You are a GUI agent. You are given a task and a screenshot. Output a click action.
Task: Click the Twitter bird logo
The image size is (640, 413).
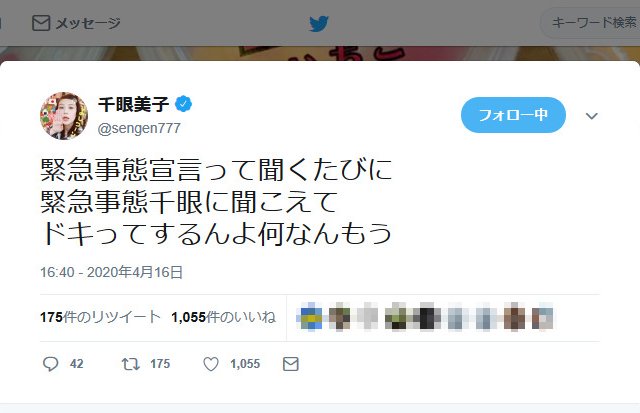(319, 24)
